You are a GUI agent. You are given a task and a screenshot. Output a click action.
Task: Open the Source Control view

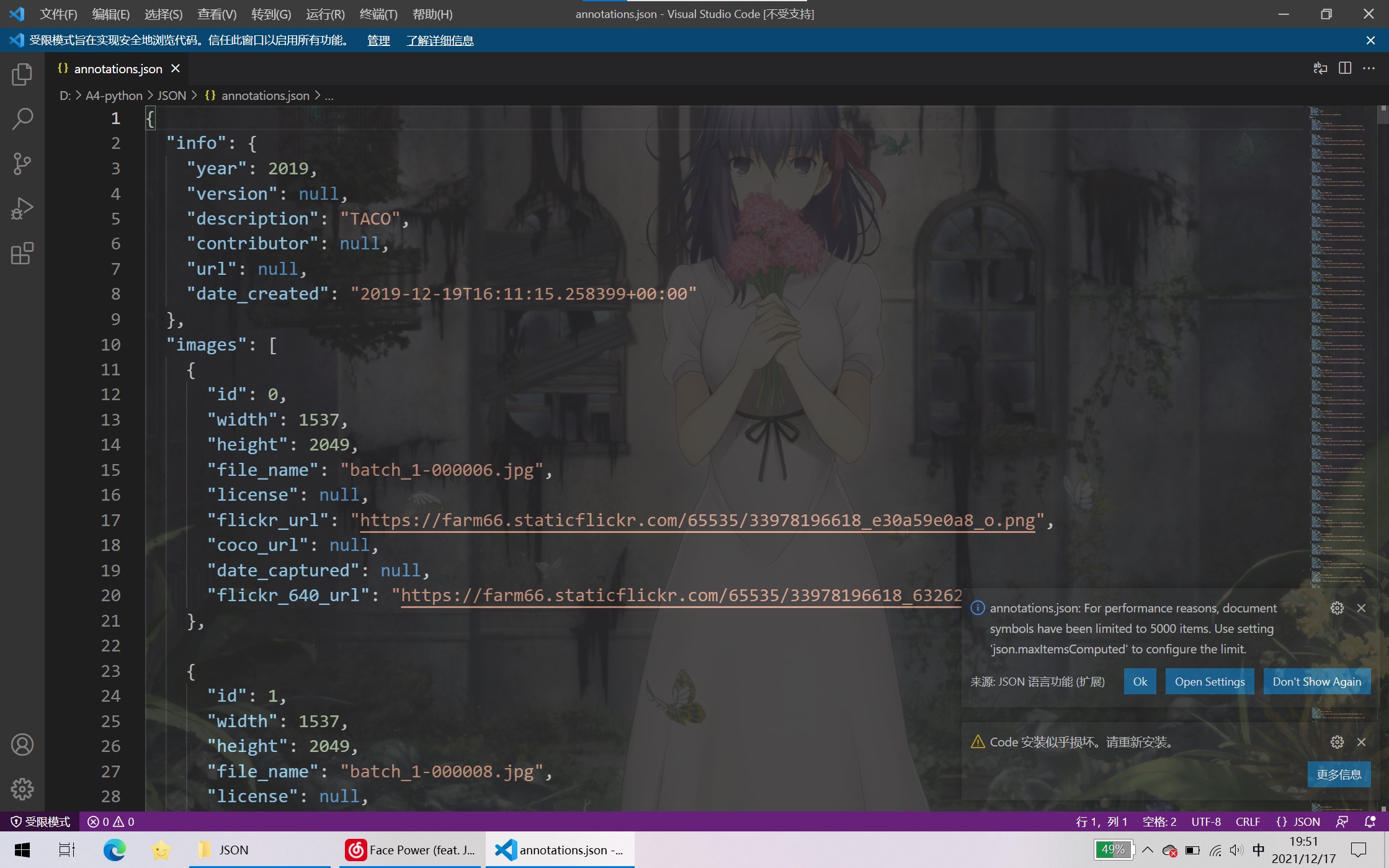pyautogui.click(x=22, y=164)
